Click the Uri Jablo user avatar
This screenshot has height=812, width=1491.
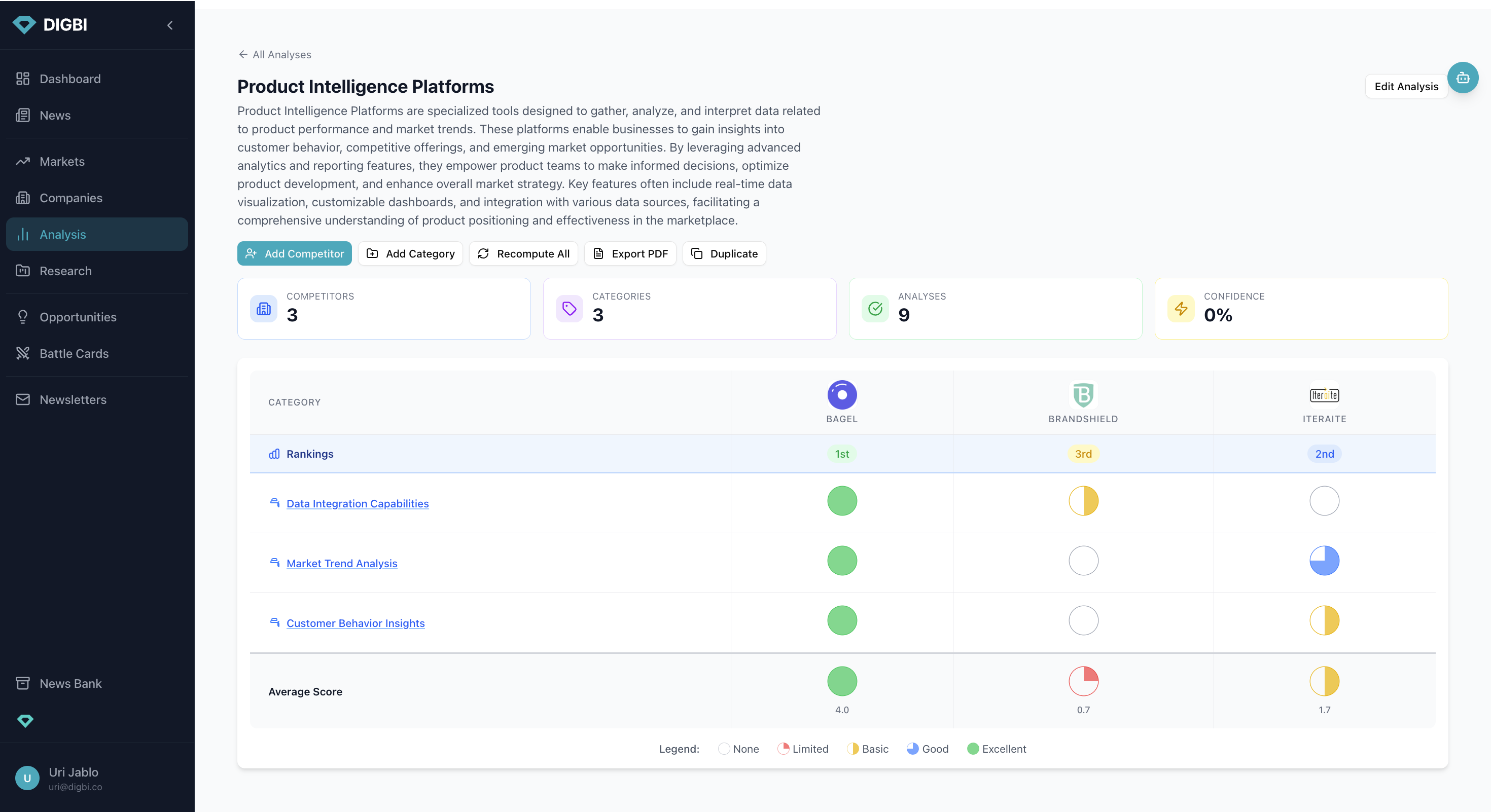tap(27, 778)
